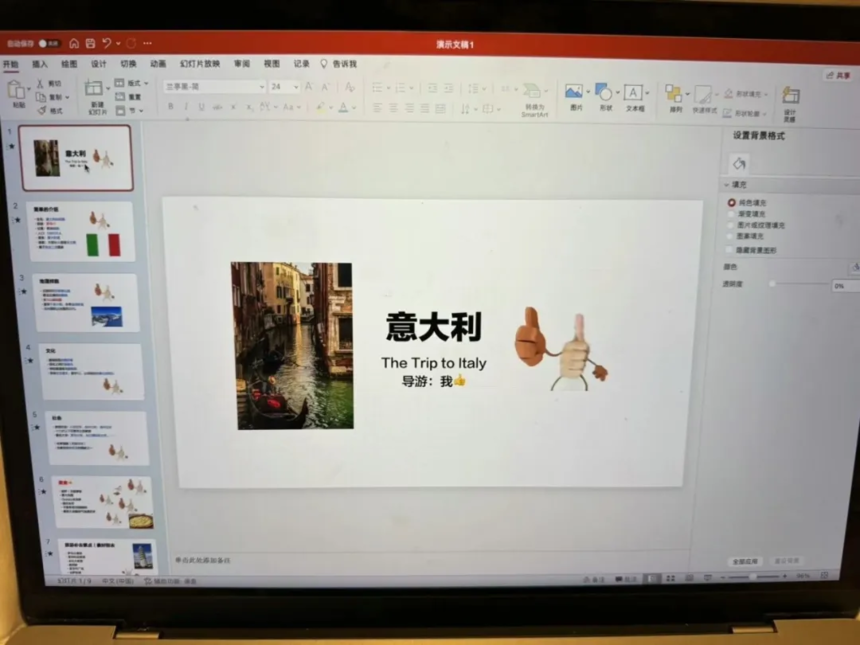
Task: Click the Text Box icon
Action: coord(633,92)
